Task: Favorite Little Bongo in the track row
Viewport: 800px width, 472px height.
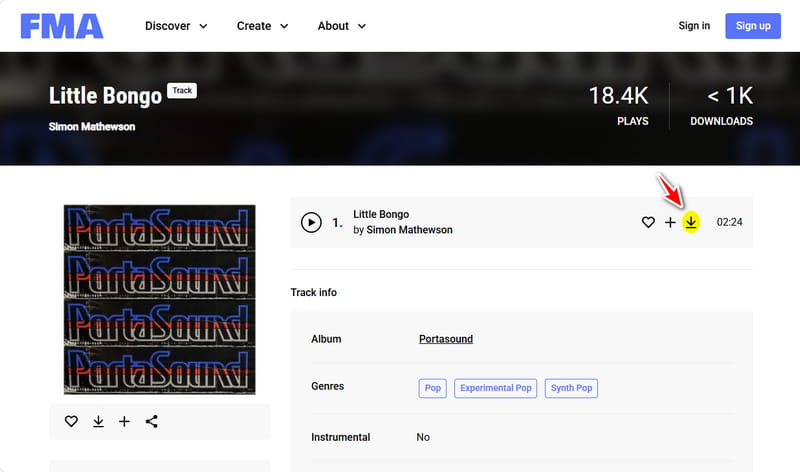Action: (x=648, y=222)
